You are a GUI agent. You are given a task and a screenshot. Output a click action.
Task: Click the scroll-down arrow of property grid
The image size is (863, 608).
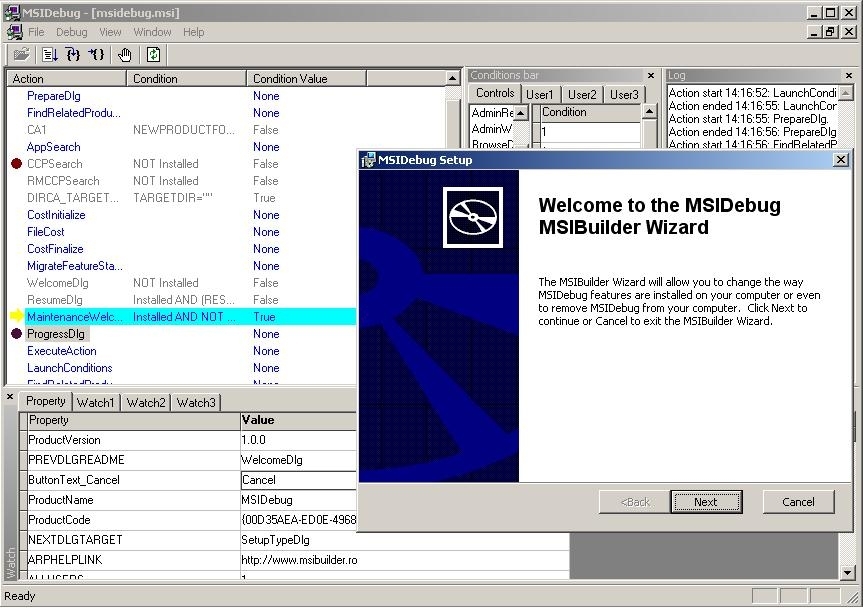pos(848,572)
